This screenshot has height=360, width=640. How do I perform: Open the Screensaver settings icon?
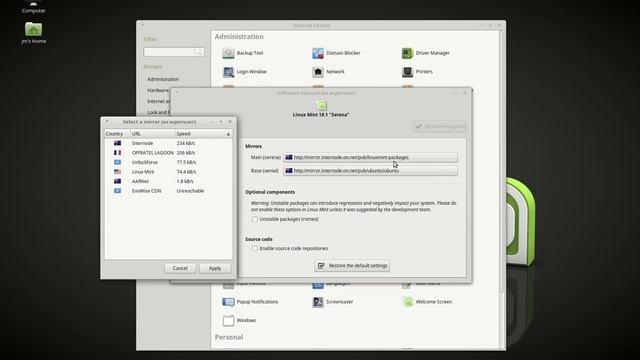pyautogui.click(x=318, y=302)
